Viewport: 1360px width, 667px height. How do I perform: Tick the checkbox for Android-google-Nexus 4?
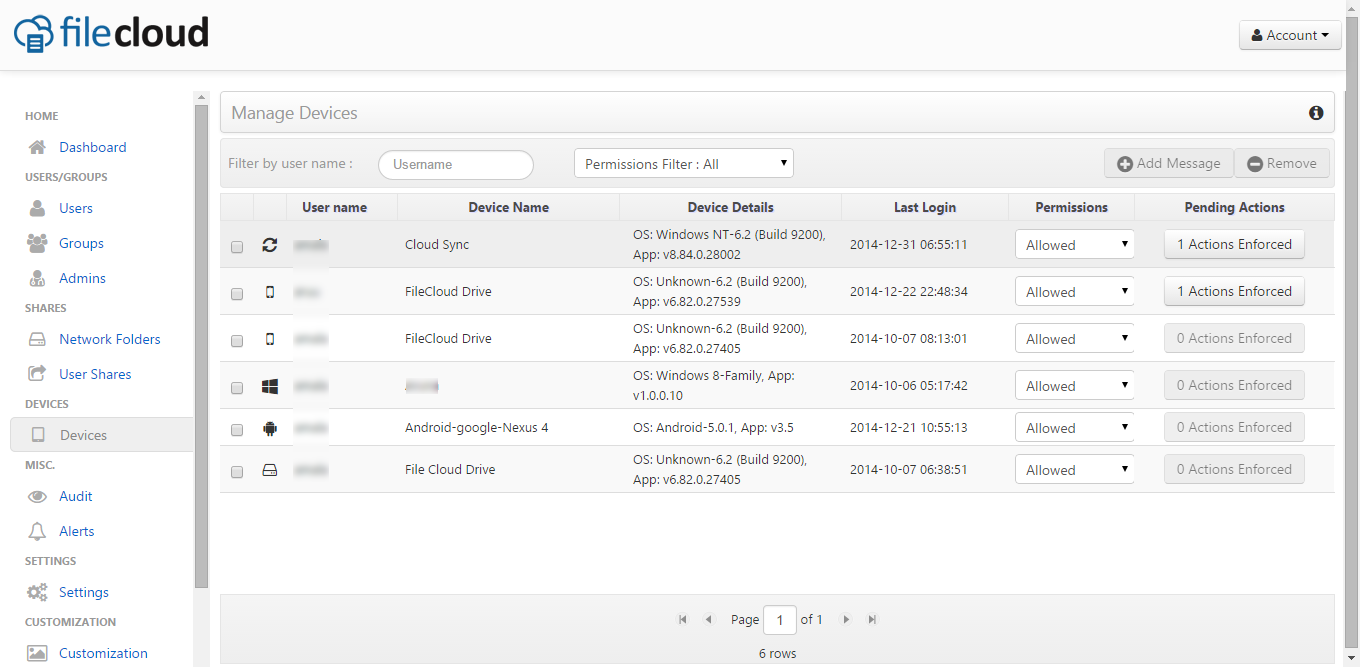[237, 430]
